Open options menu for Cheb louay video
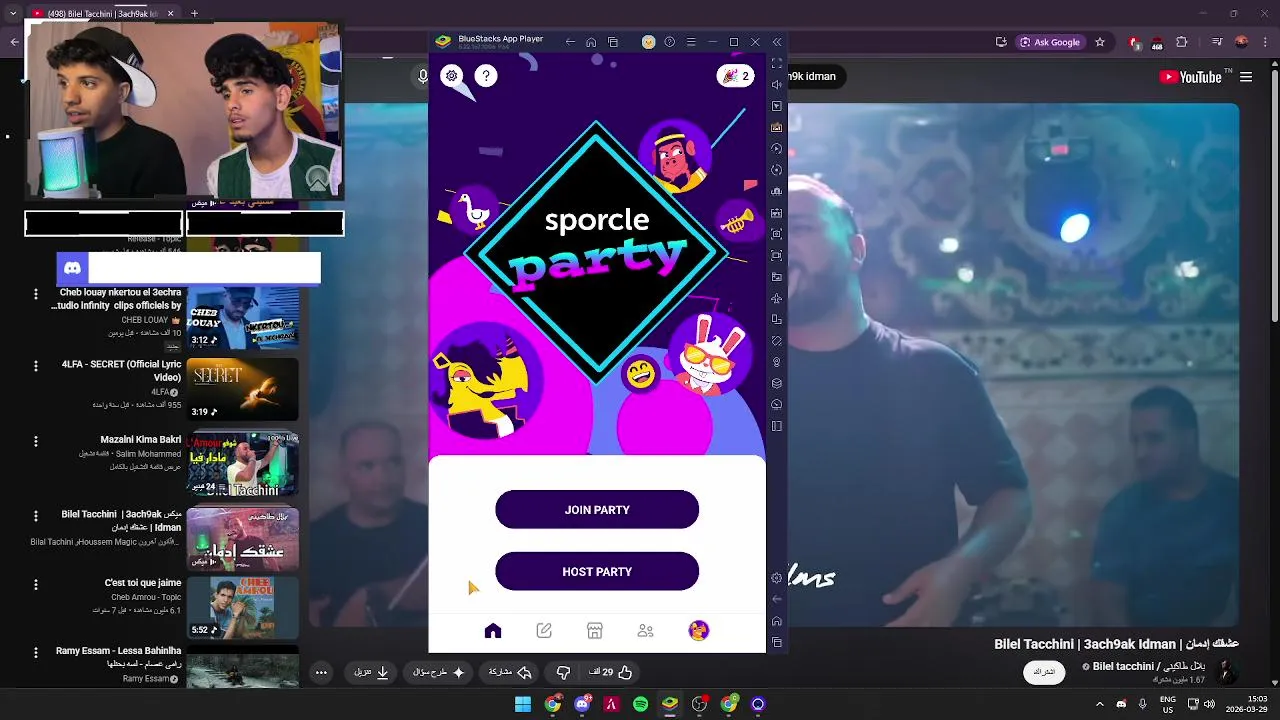1280x720 pixels. coord(36,294)
